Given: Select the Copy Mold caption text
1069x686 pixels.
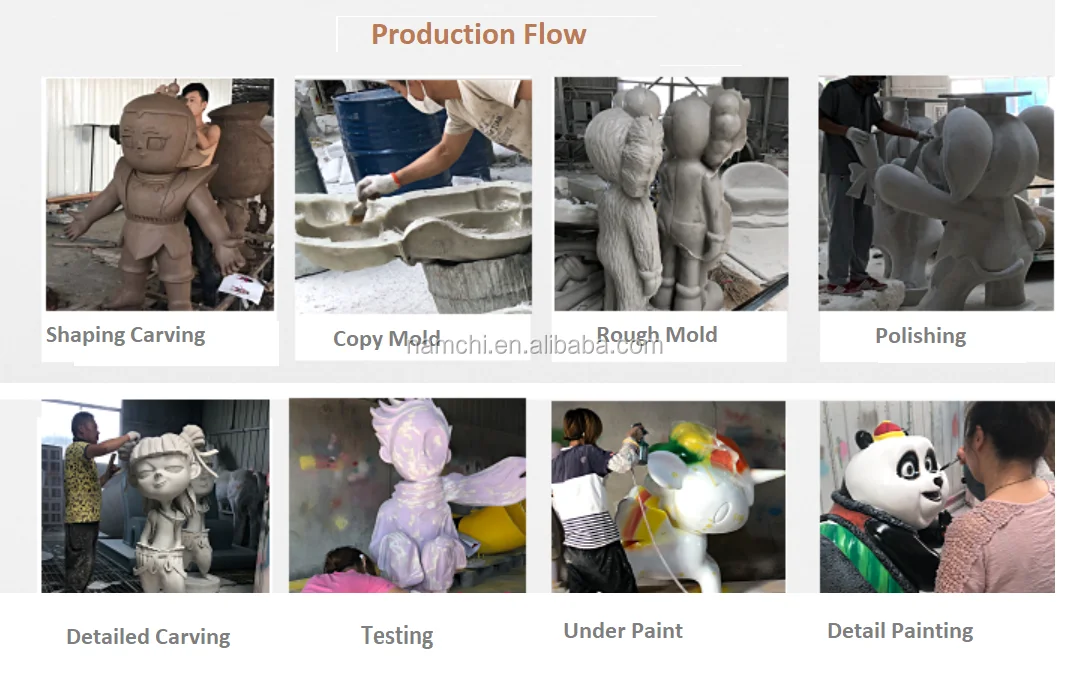Looking at the screenshot, I should click(x=387, y=339).
